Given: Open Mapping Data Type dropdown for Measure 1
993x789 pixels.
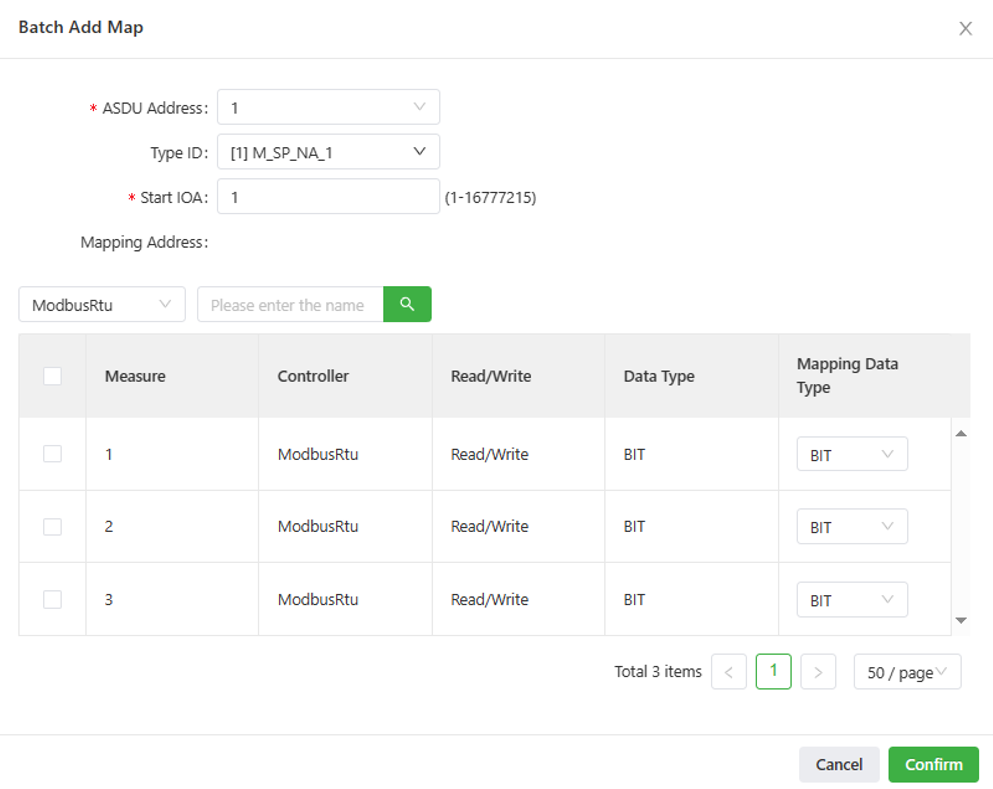Looking at the screenshot, I should (852, 455).
